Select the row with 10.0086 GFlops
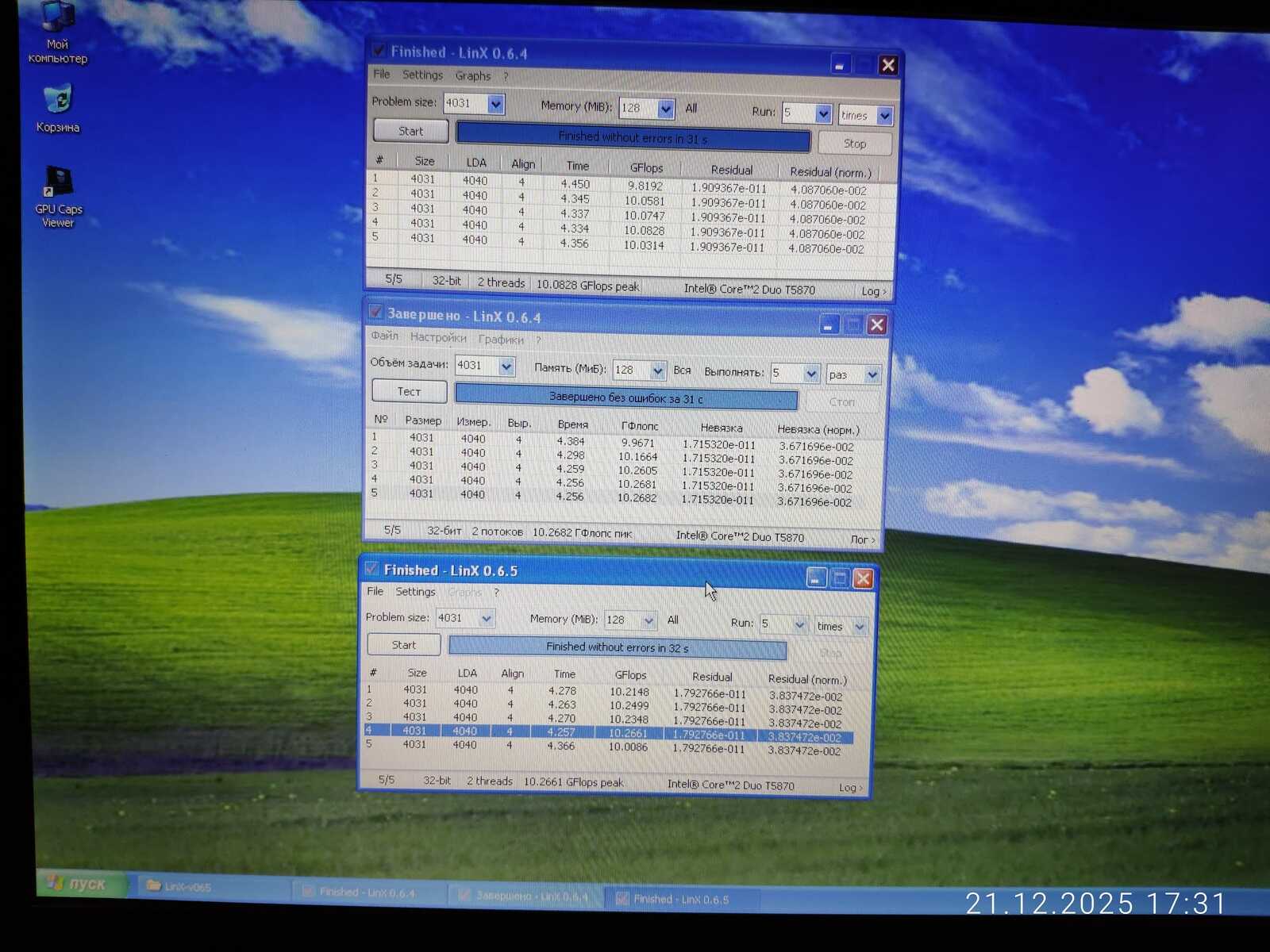The image size is (1270, 952). pos(609,747)
